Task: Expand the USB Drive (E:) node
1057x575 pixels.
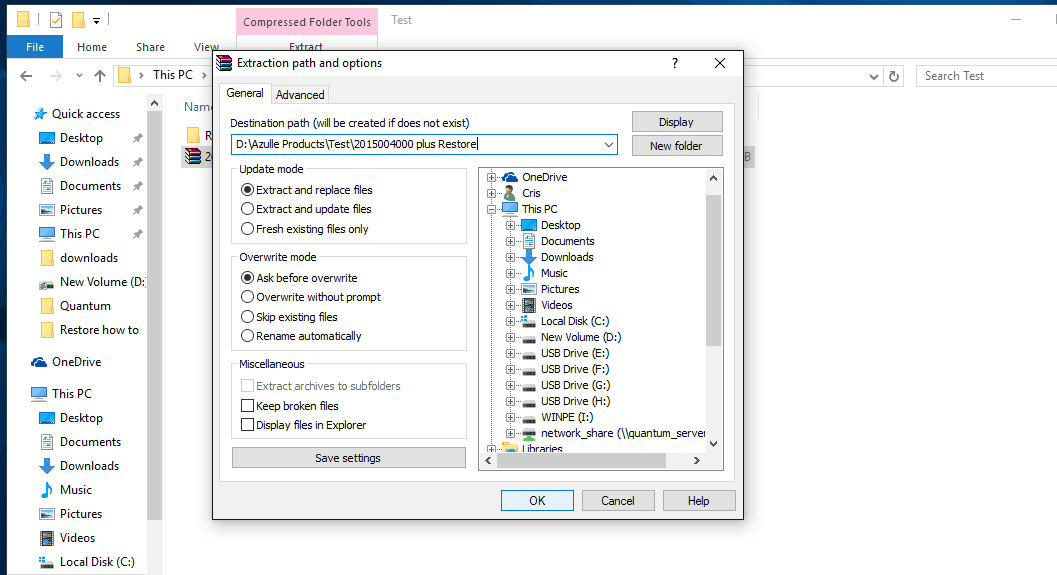Action: point(511,353)
